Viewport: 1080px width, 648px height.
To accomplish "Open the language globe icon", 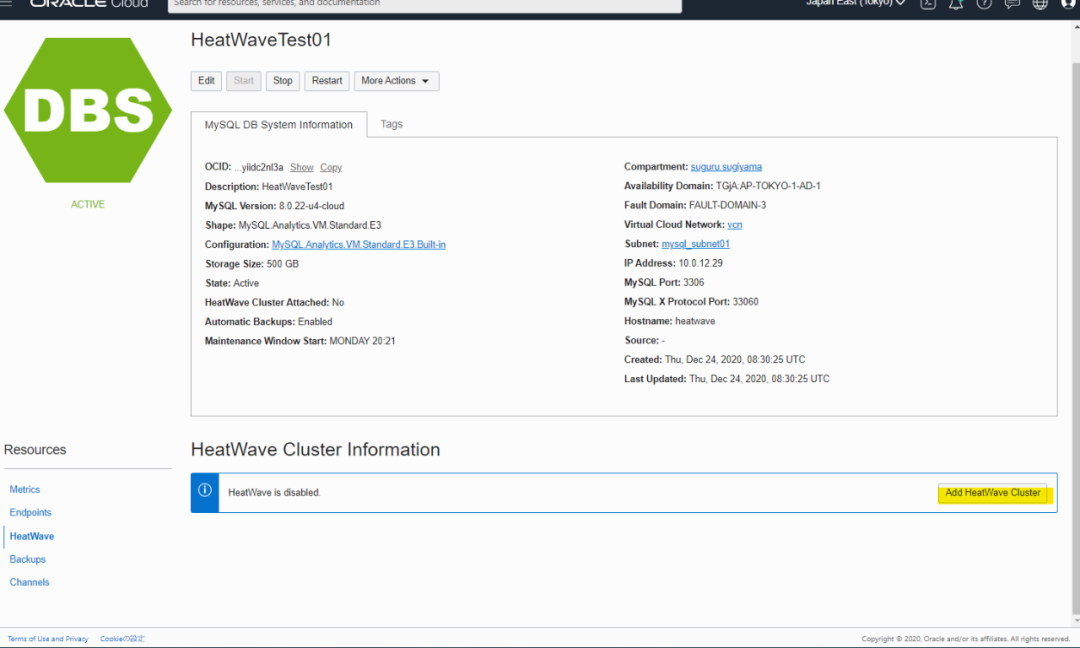I will coord(1040,3).
